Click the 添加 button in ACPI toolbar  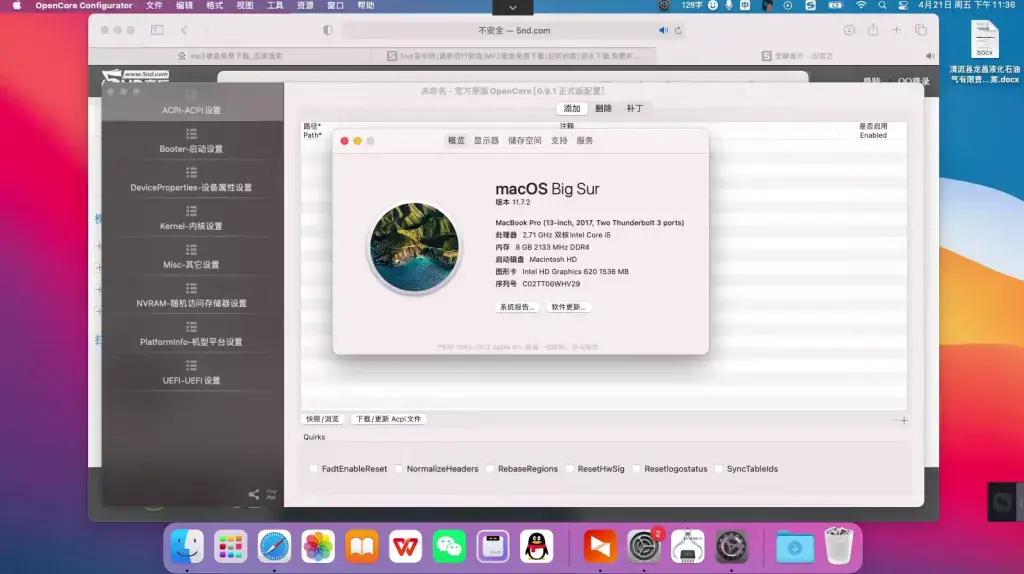pyautogui.click(x=572, y=108)
